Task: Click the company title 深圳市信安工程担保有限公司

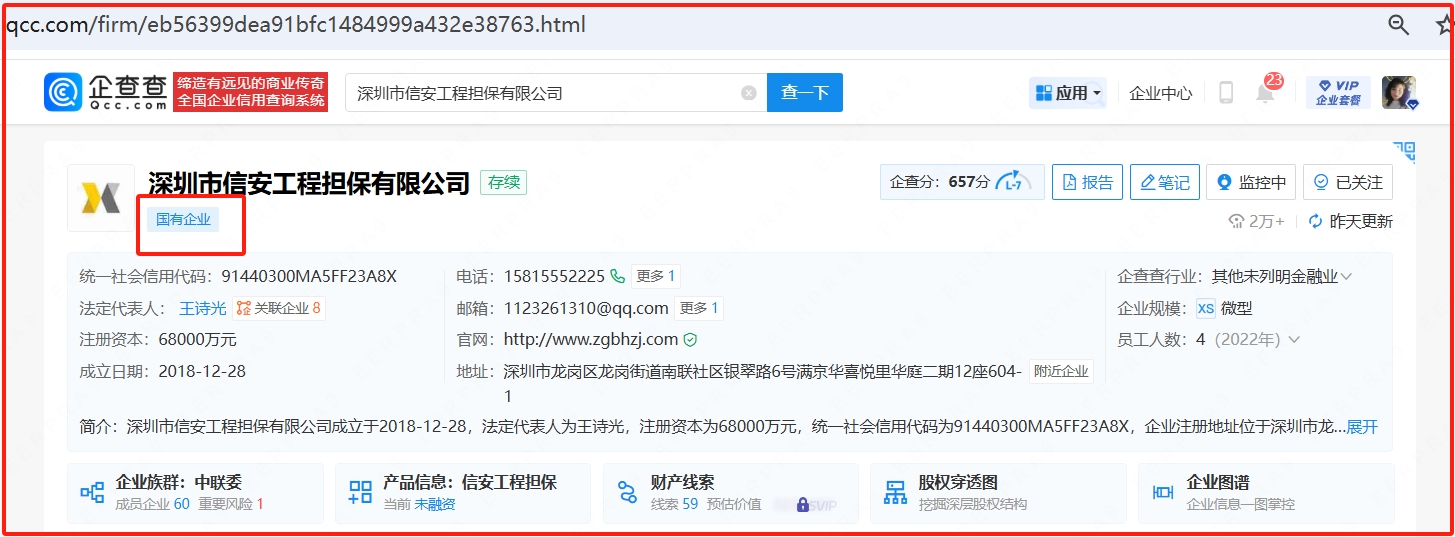Action: [x=309, y=183]
